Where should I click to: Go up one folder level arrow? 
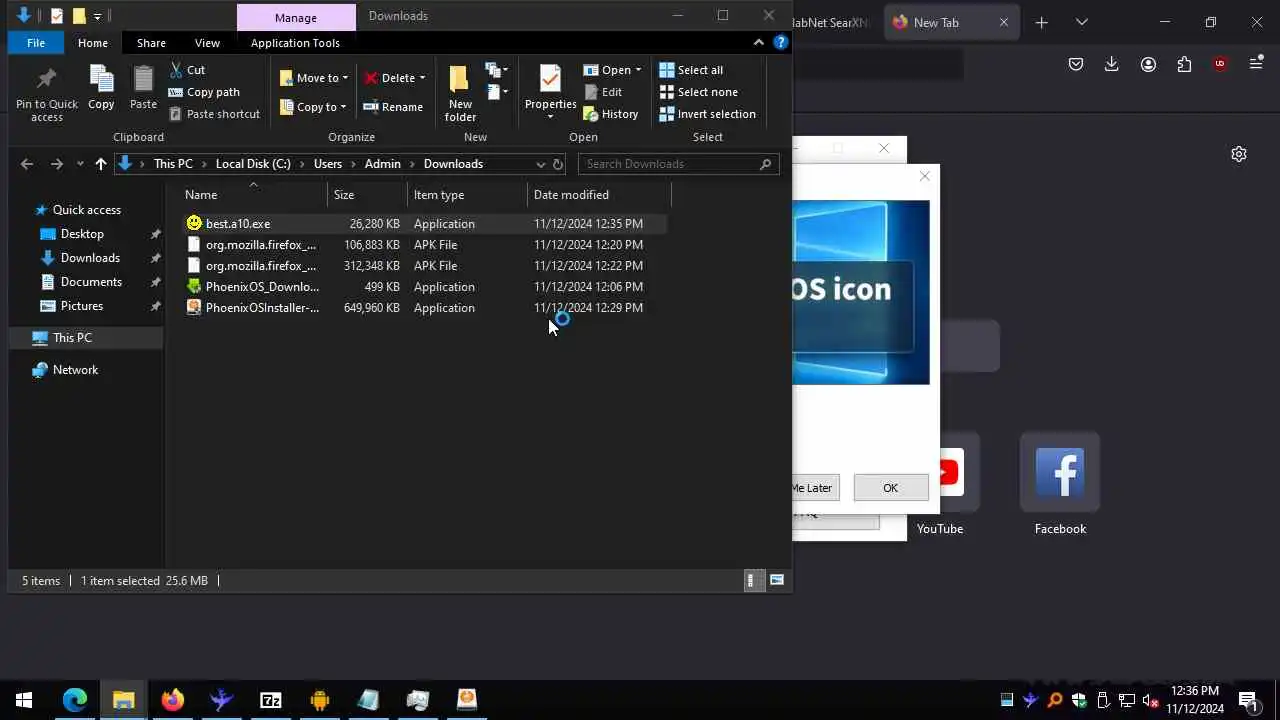(x=100, y=164)
